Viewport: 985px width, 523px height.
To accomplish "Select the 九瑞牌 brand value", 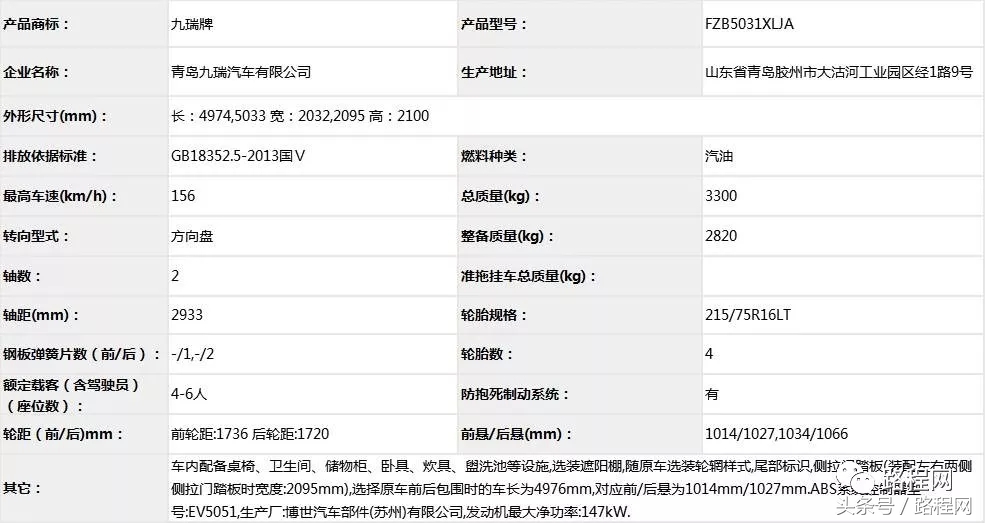I will [192, 24].
